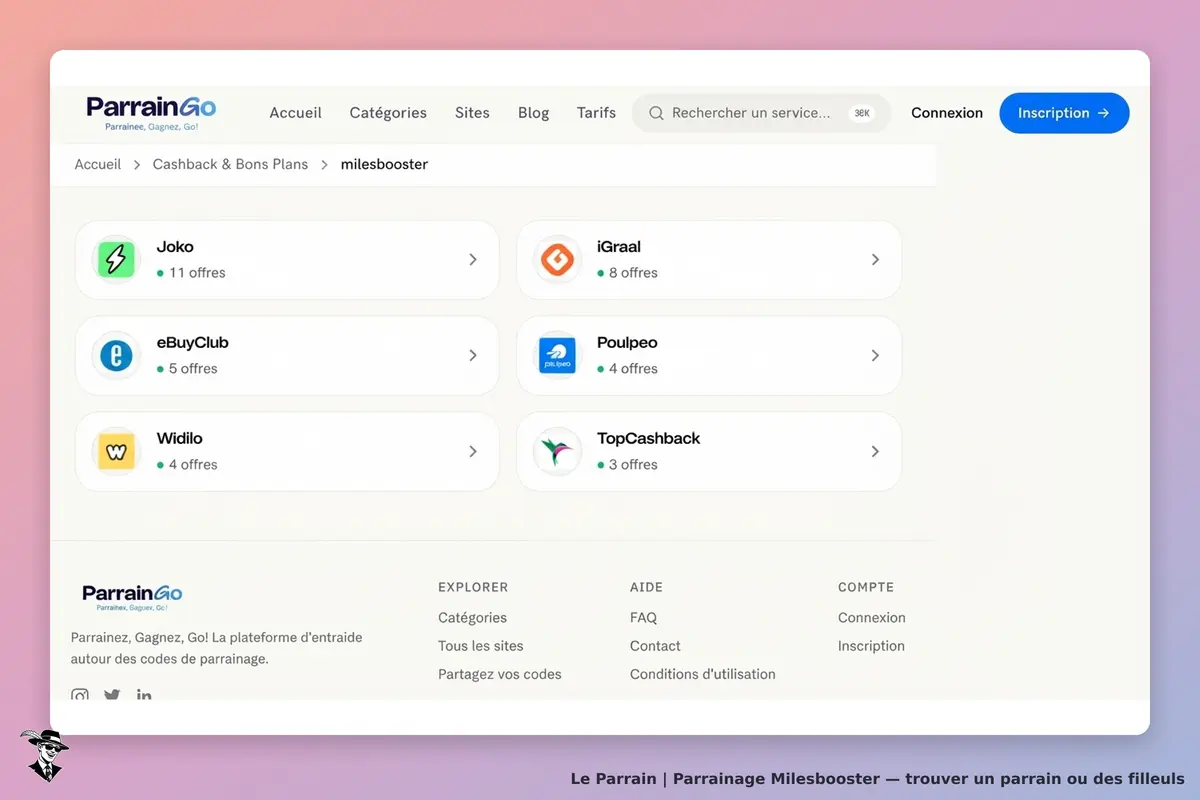
Task: Click the Le Parrain mascot icon
Action: tap(44, 755)
